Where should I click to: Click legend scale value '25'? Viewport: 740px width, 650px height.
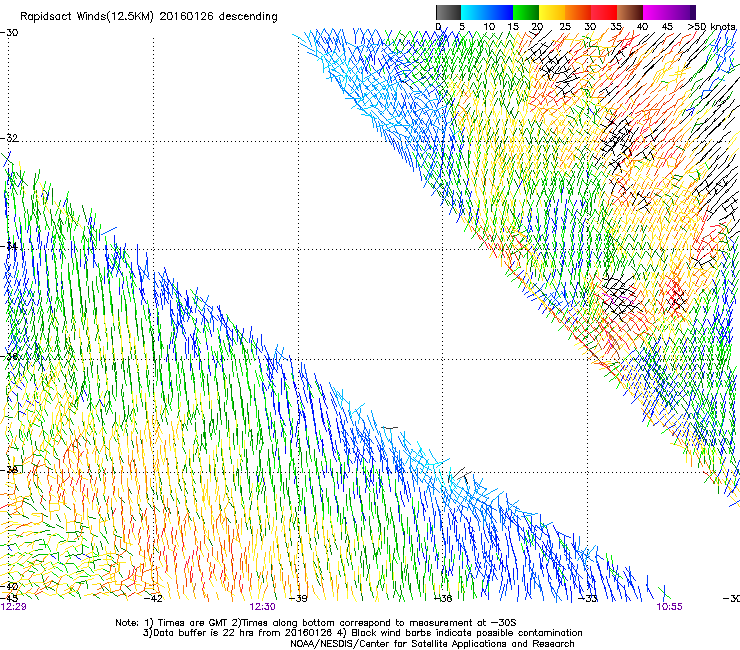tap(565, 27)
